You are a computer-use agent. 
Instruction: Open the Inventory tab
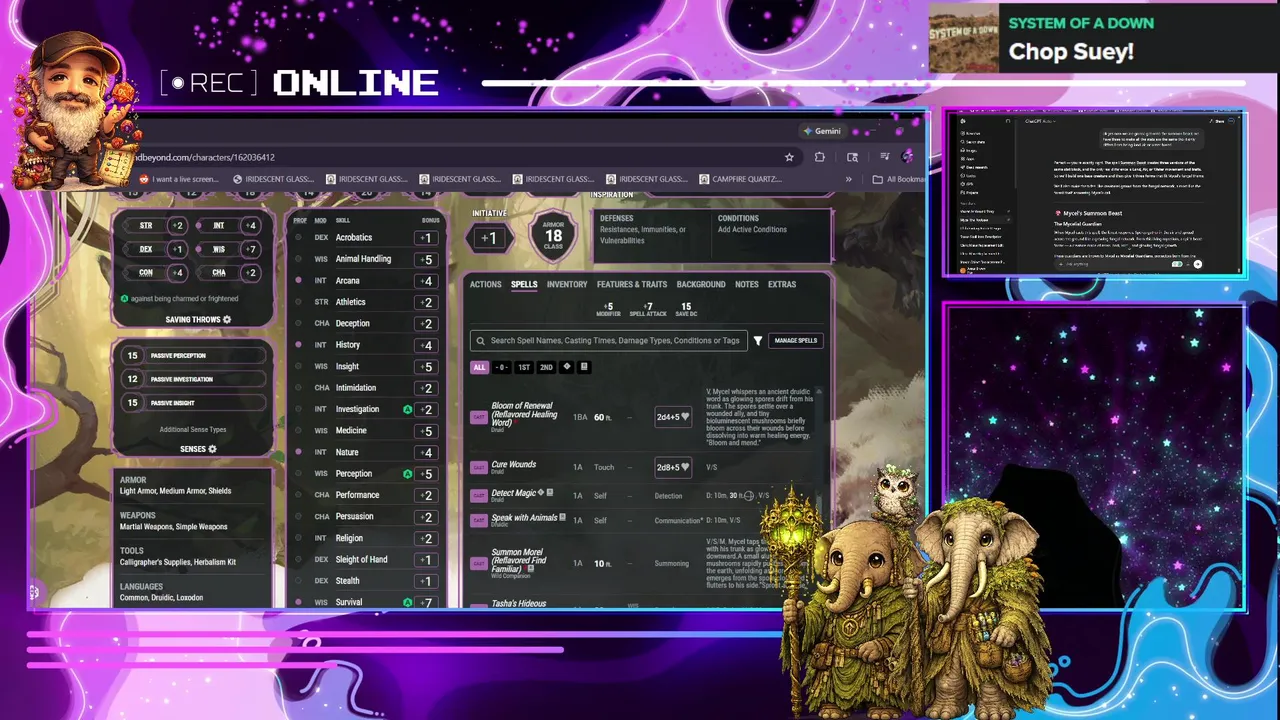567,285
